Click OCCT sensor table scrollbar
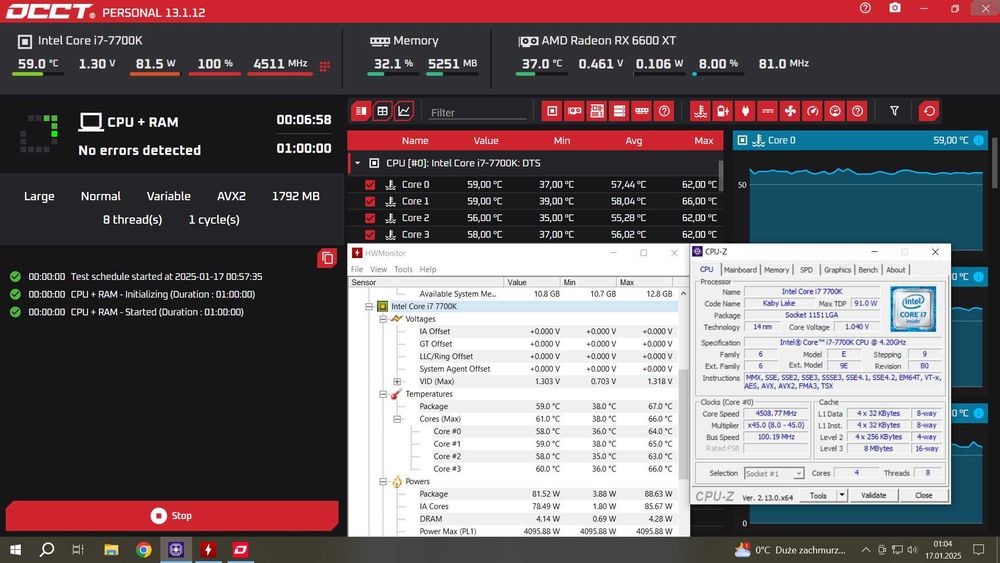 coord(721,176)
